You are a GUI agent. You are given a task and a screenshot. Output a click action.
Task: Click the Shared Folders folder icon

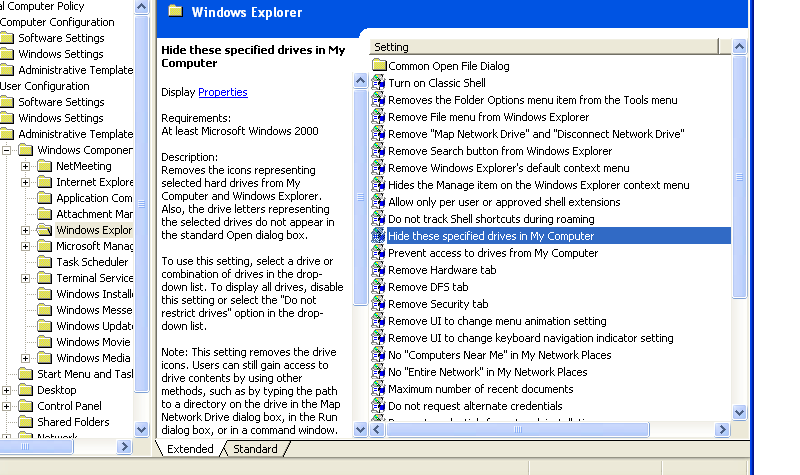(x=26, y=421)
